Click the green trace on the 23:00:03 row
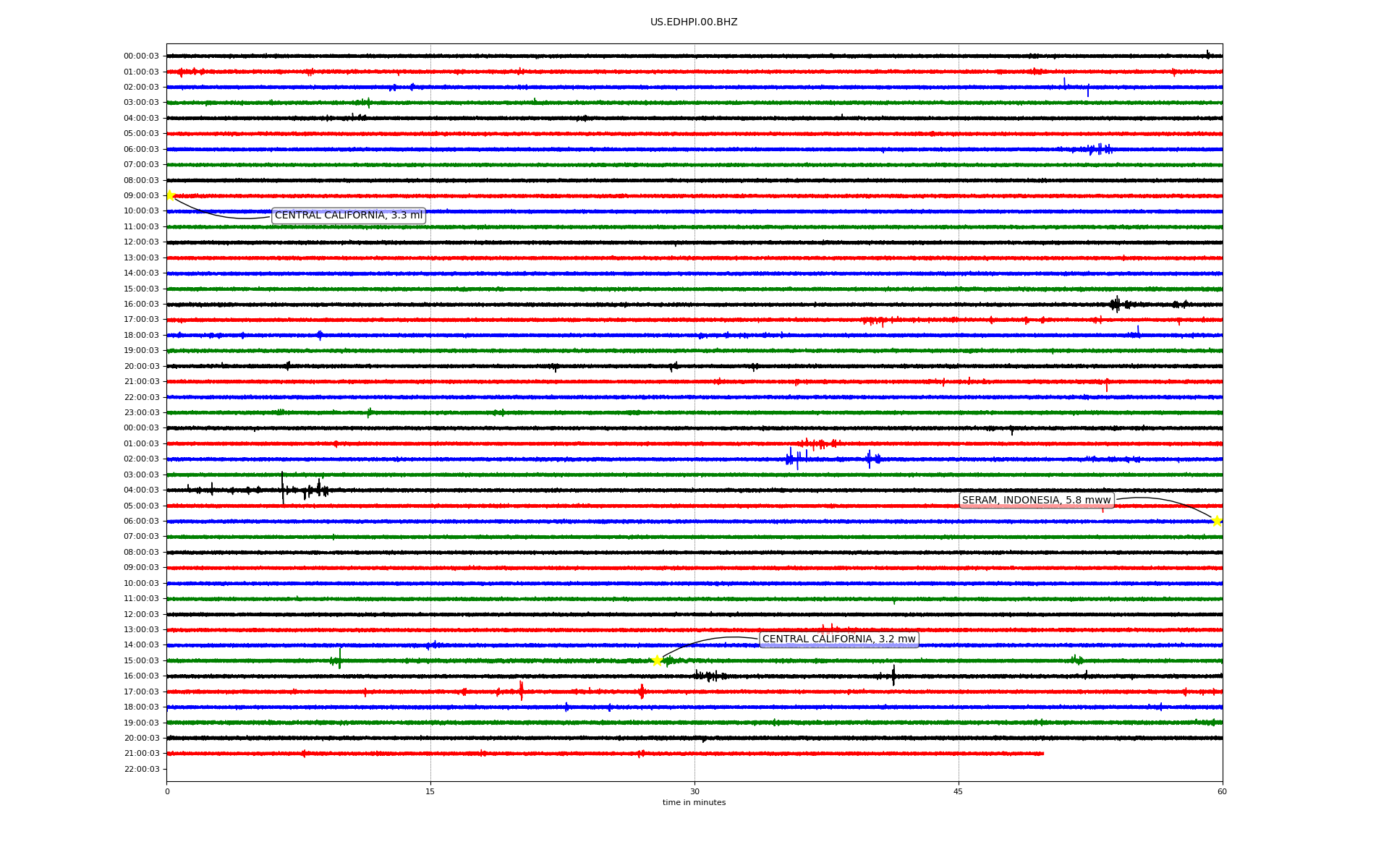 (x=579, y=413)
